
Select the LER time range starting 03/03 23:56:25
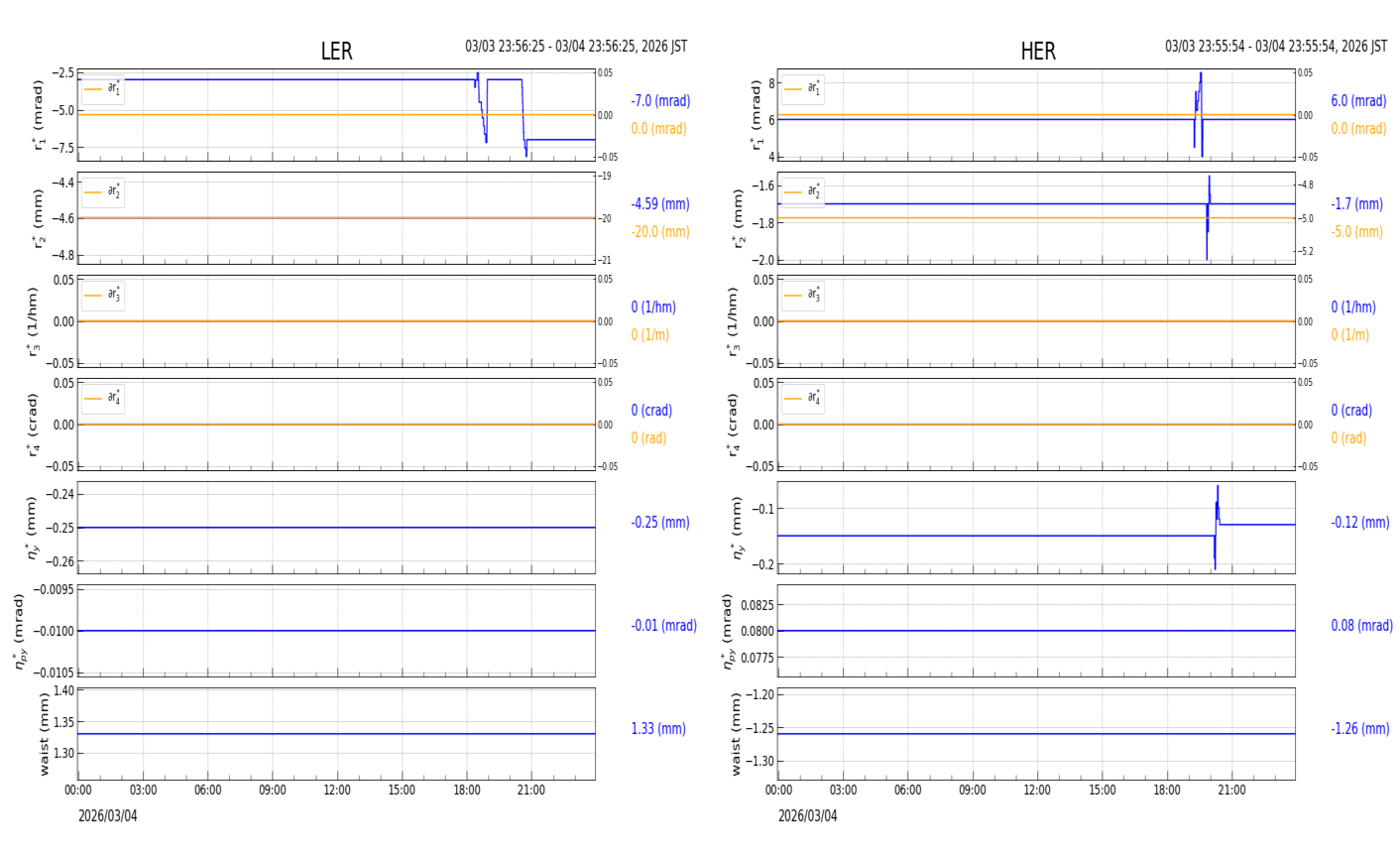click(576, 47)
